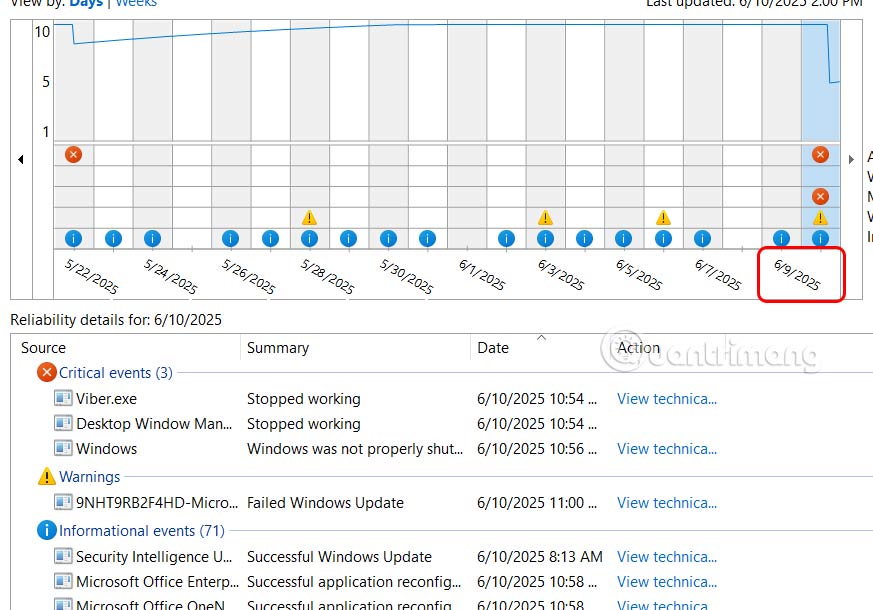The image size is (873, 610).
Task: Click the Security Intelligence Update source icon
Action: click(62, 556)
